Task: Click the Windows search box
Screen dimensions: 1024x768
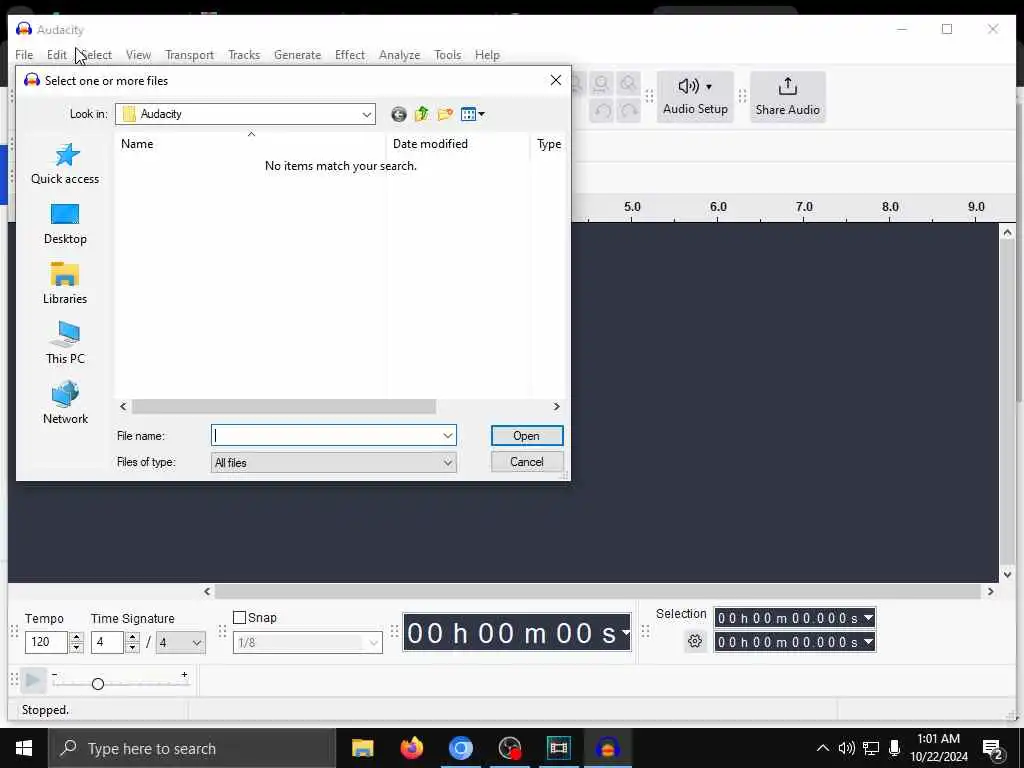Action: pos(191,748)
